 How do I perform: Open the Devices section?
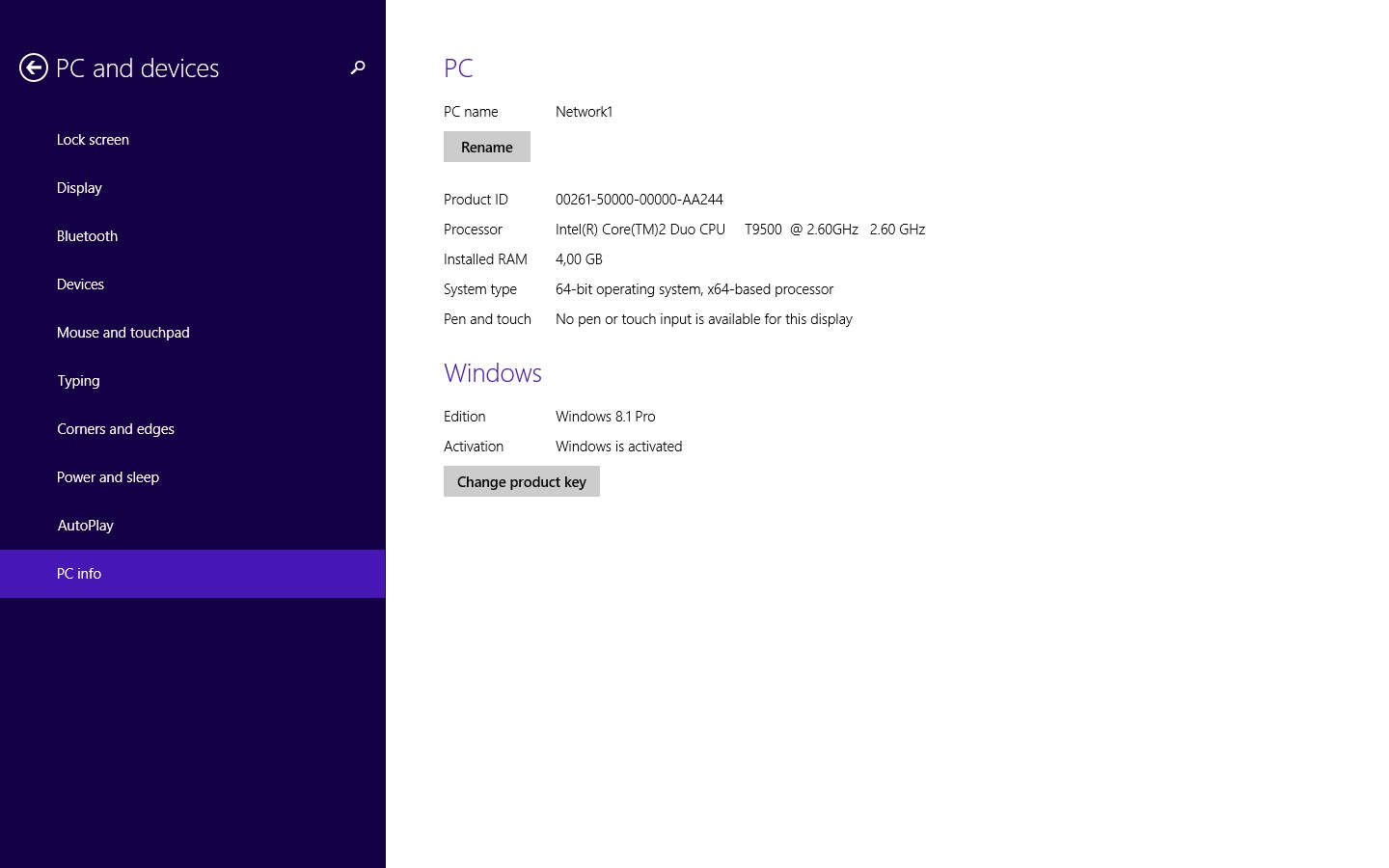point(193,285)
